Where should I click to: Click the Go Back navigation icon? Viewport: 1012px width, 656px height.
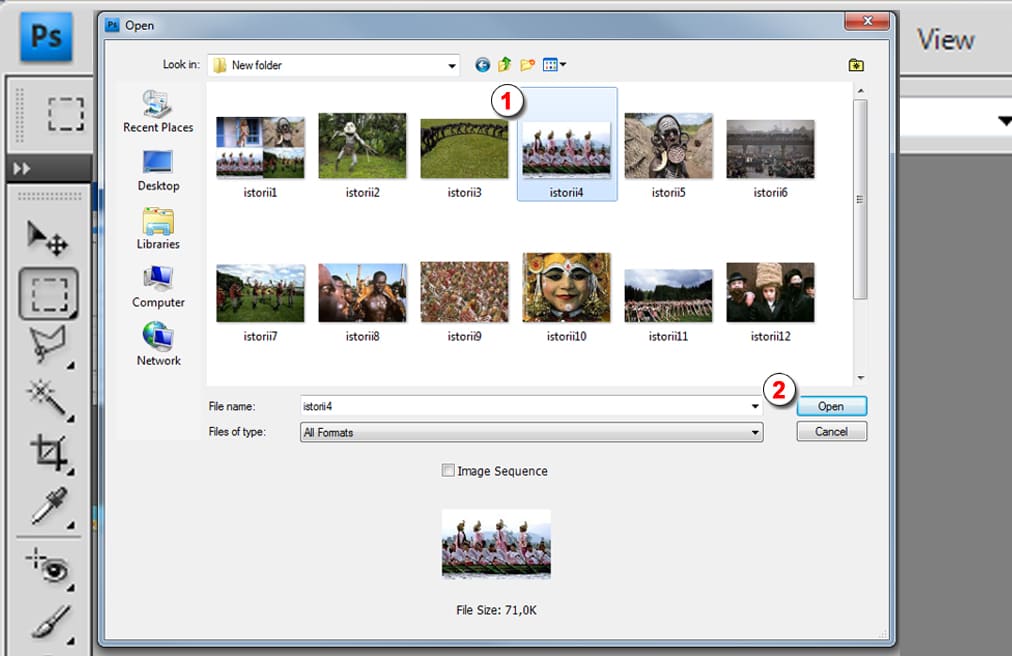[x=483, y=65]
